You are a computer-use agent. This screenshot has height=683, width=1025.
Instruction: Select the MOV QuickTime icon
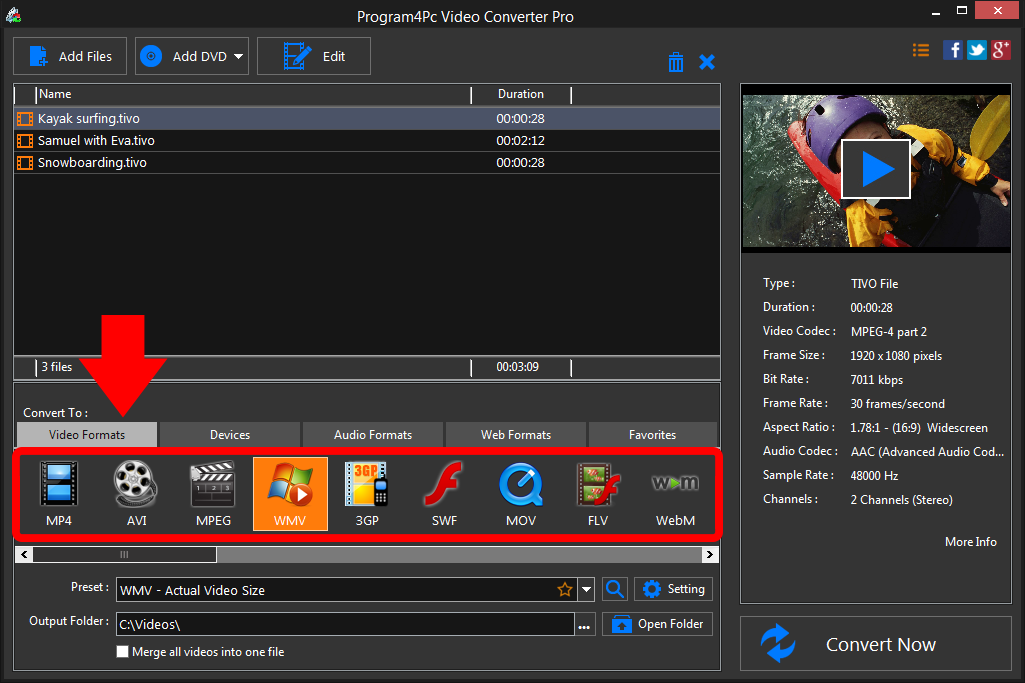tap(521, 493)
